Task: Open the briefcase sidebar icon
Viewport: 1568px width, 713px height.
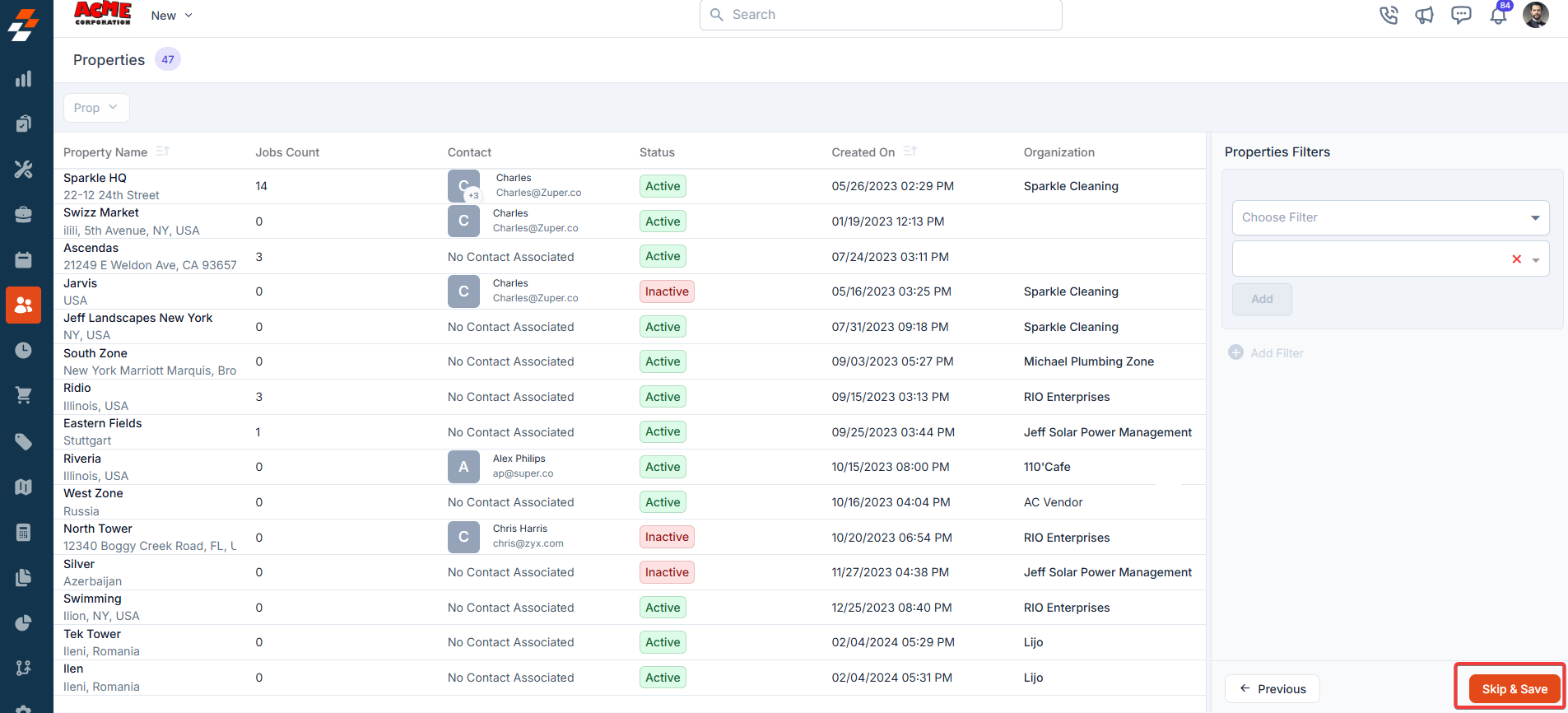Action: click(x=23, y=214)
